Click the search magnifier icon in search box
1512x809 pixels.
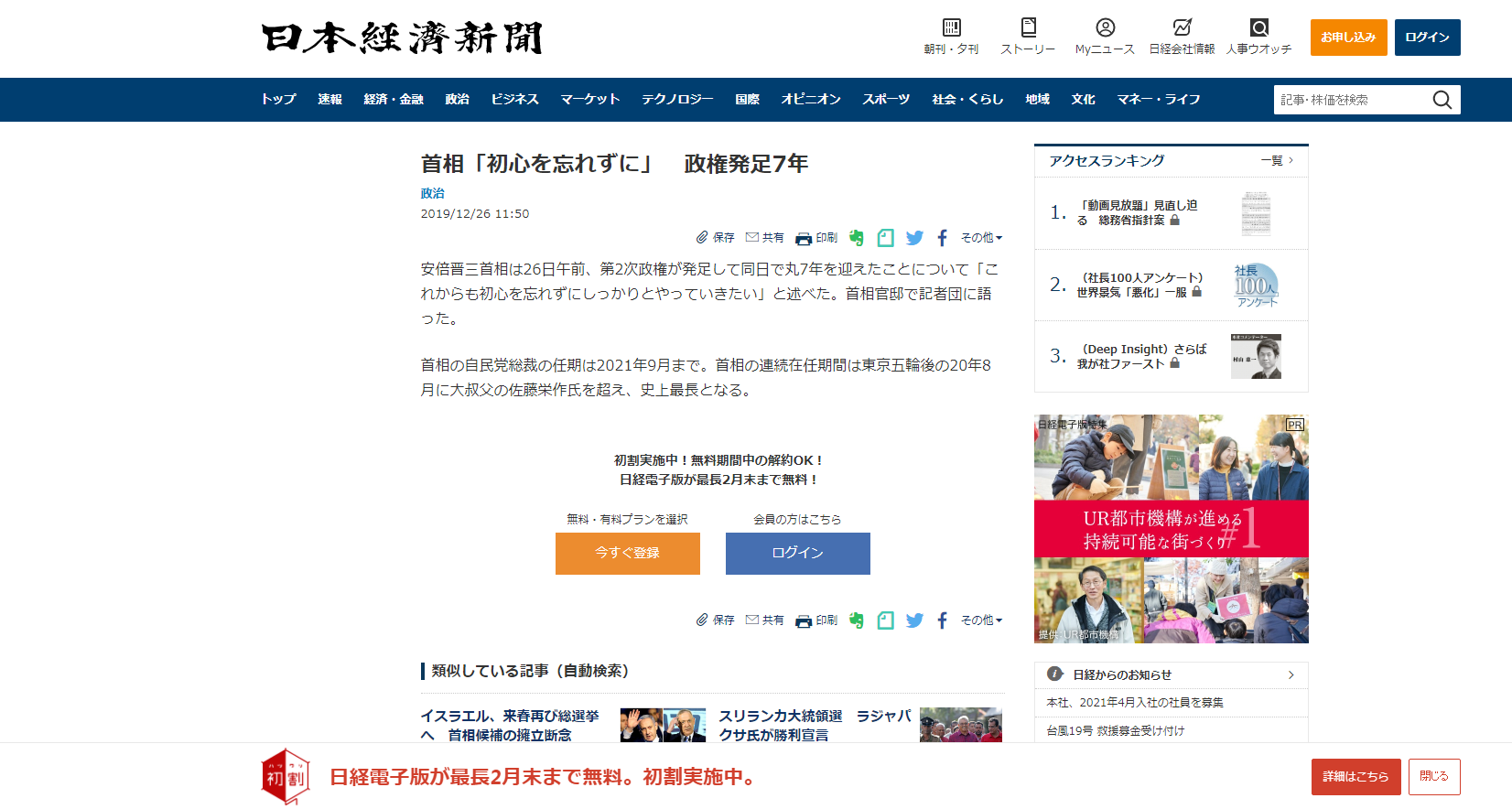pos(1442,100)
